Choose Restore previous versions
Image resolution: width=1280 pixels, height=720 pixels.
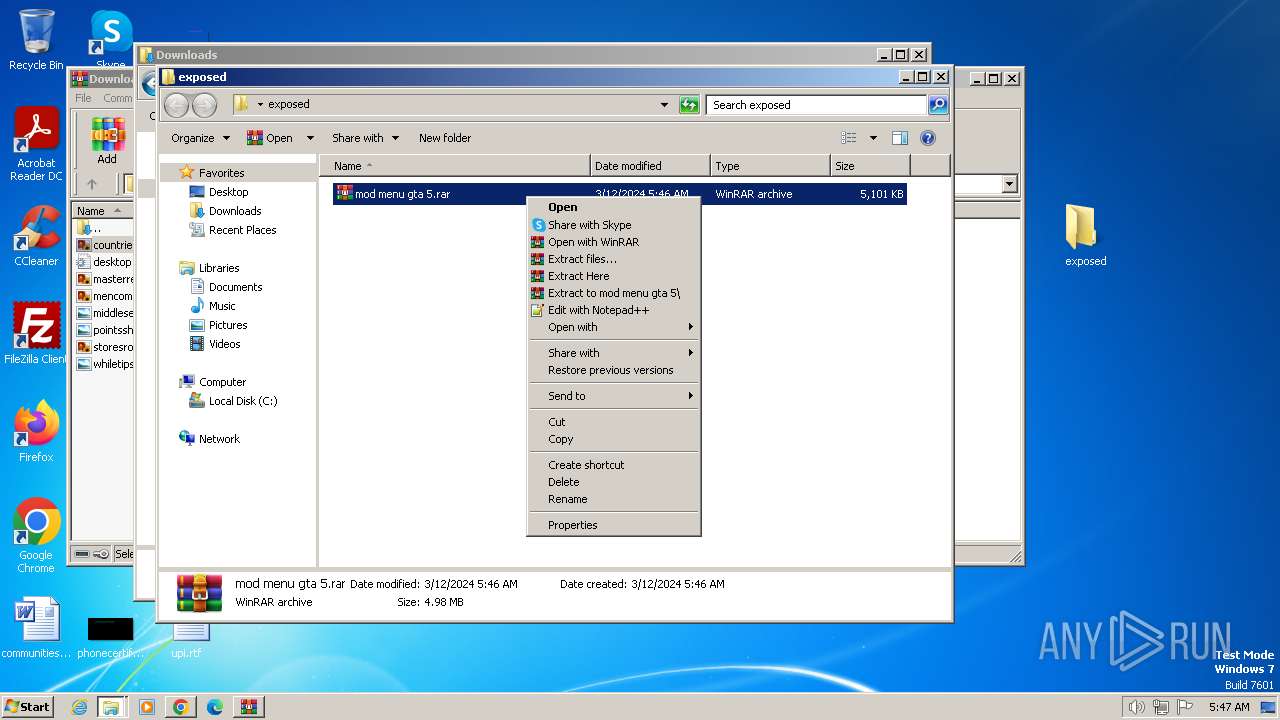click(614, 370)
